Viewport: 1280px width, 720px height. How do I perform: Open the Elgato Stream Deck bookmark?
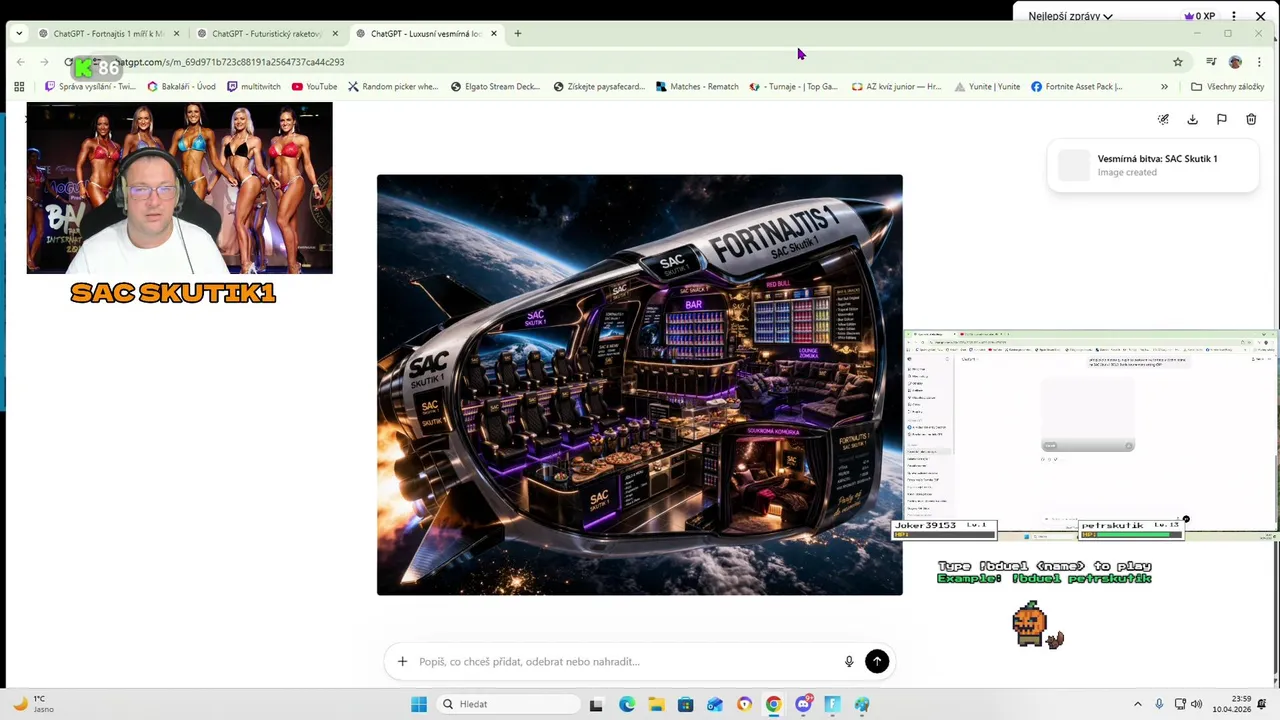click(496, 87)
